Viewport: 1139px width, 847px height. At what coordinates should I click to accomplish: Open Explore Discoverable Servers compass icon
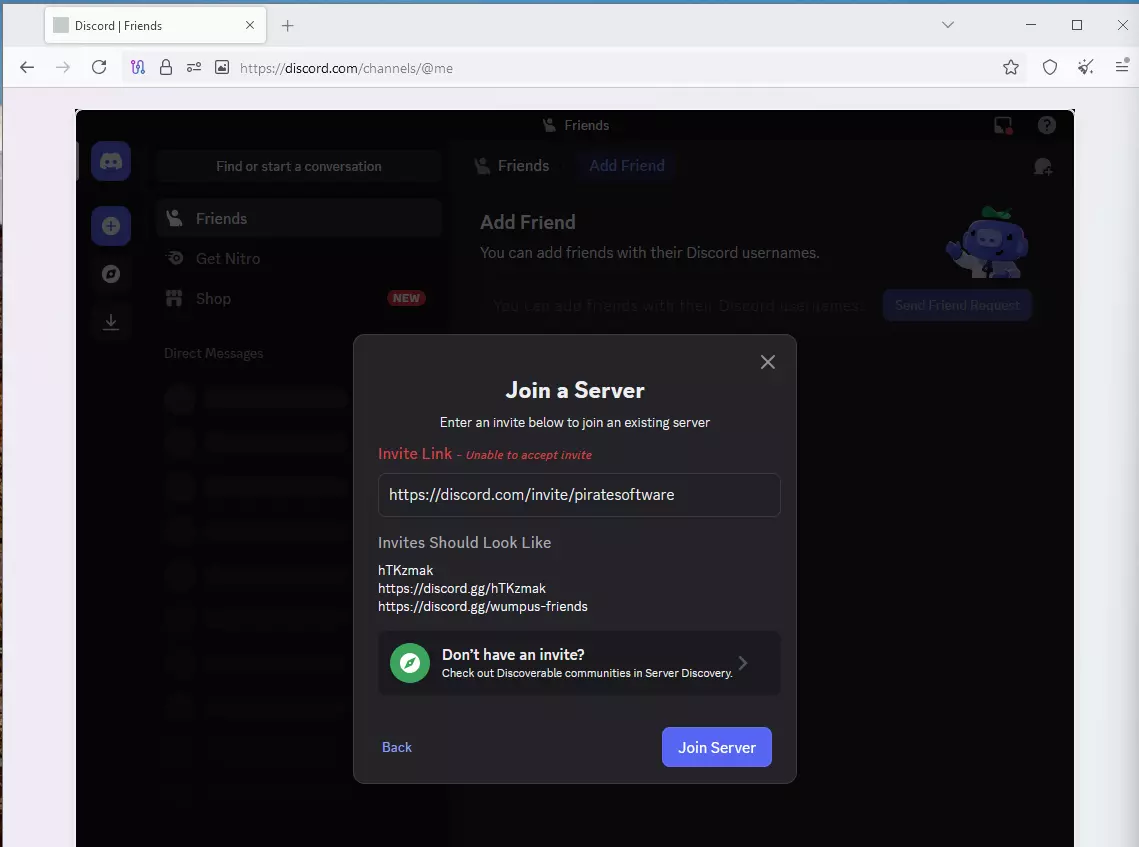110,274
